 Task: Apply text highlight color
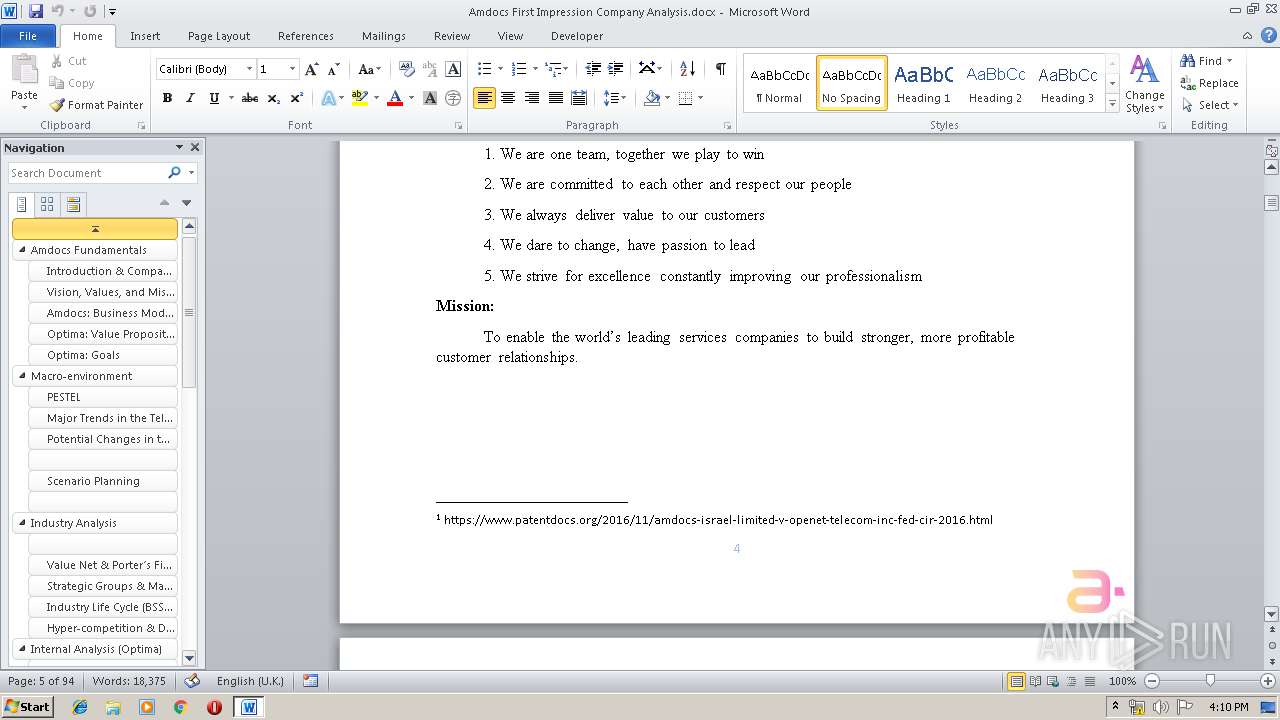(359, 98)
